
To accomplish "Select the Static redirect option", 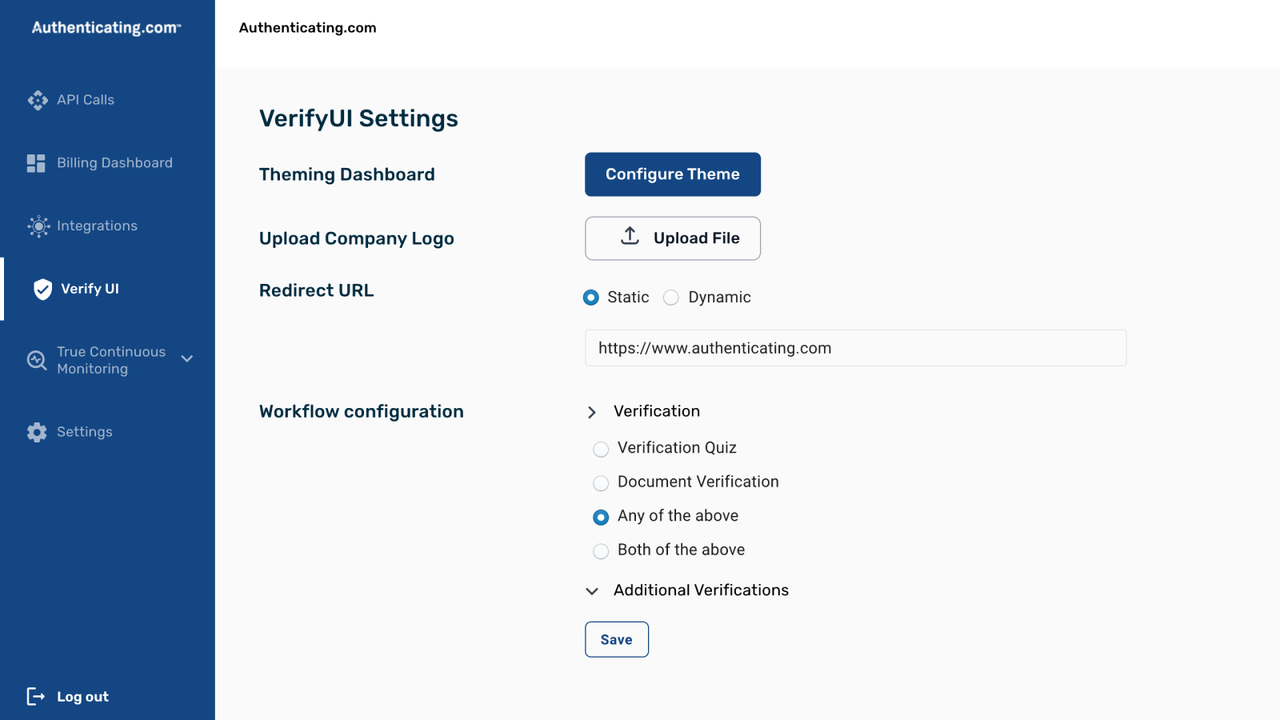I will [x=591, y=297].
